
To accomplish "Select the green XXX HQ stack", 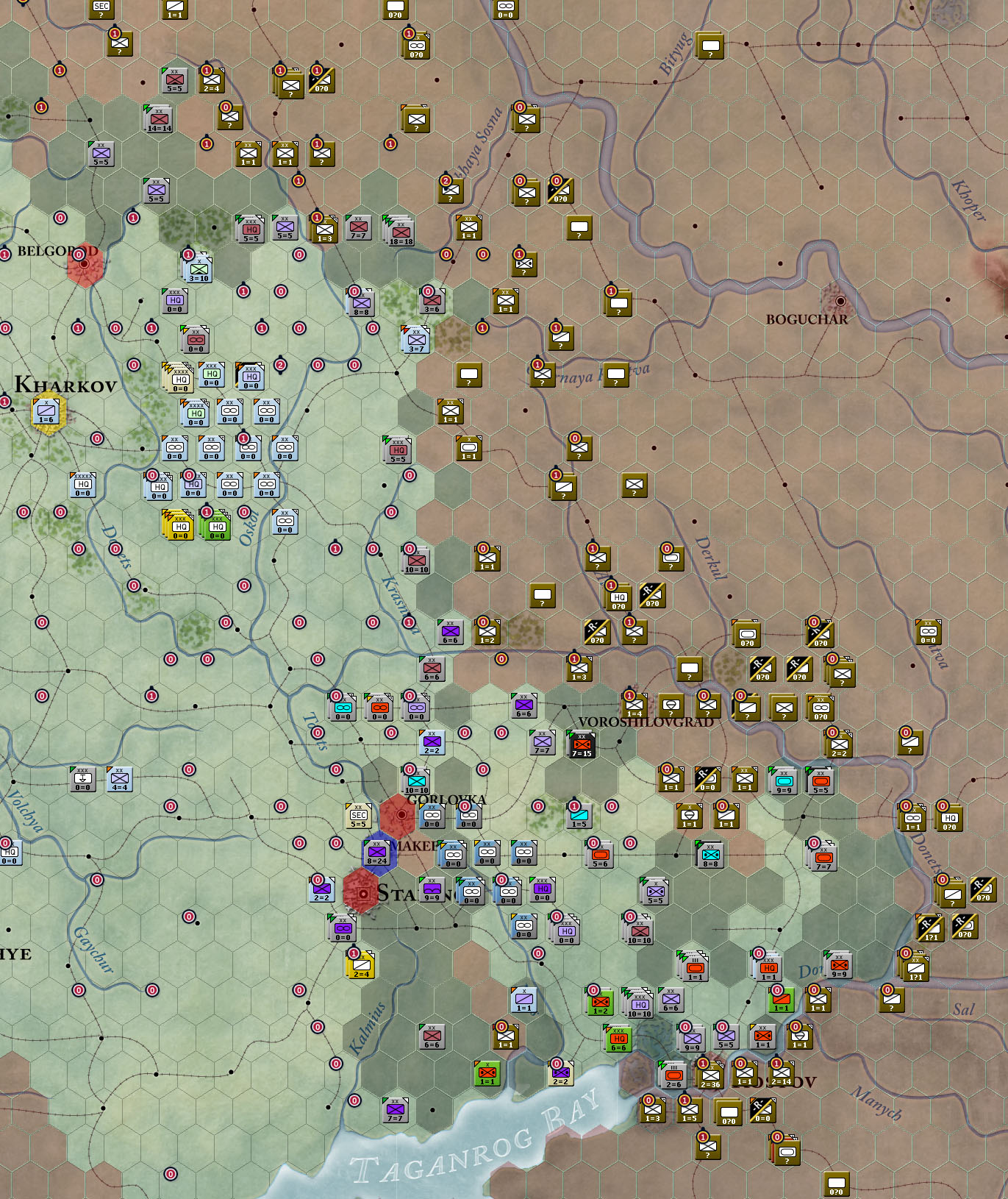I will click(x=215, y=524).
